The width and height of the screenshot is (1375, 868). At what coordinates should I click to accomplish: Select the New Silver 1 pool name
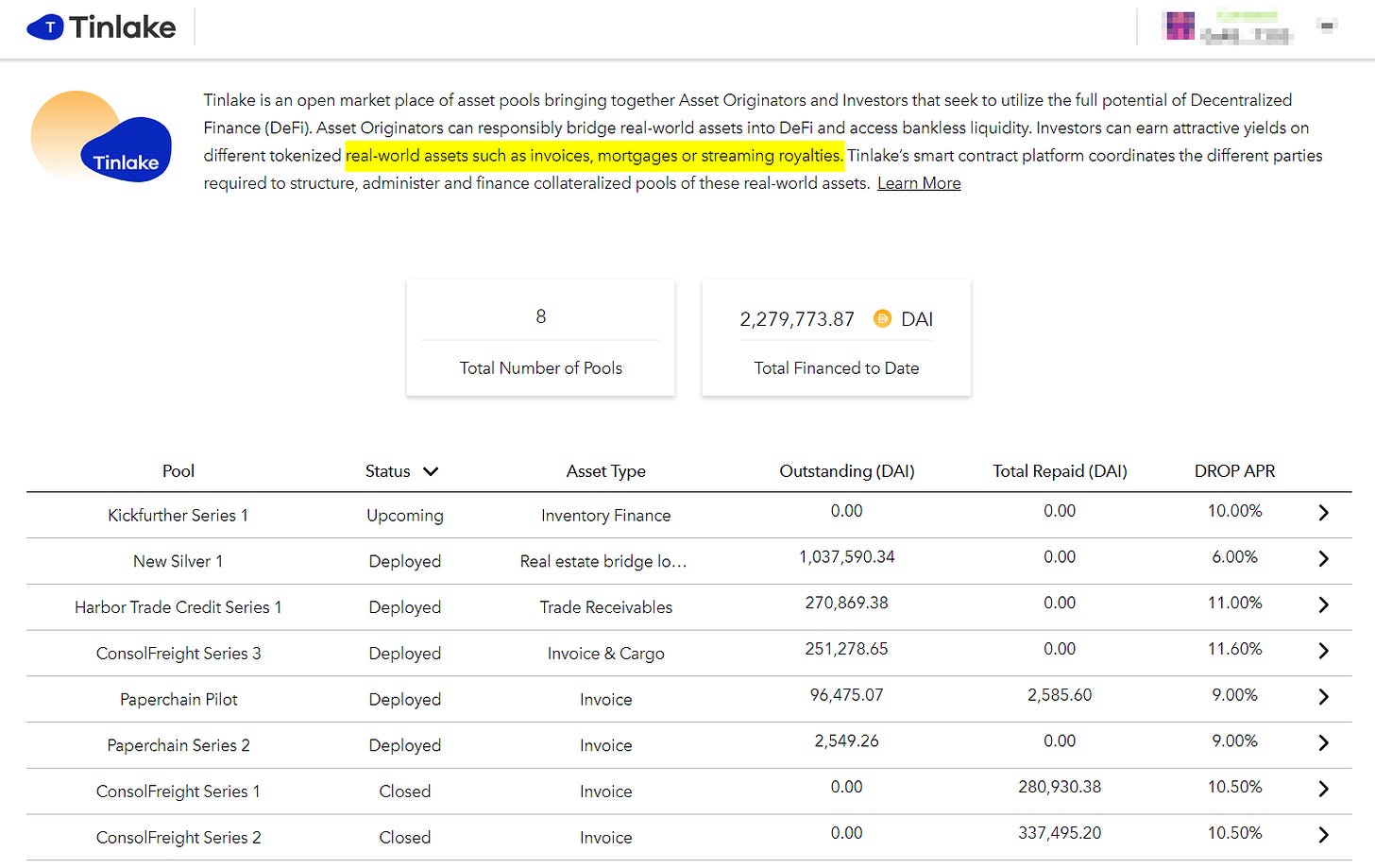tap(178, 561)
